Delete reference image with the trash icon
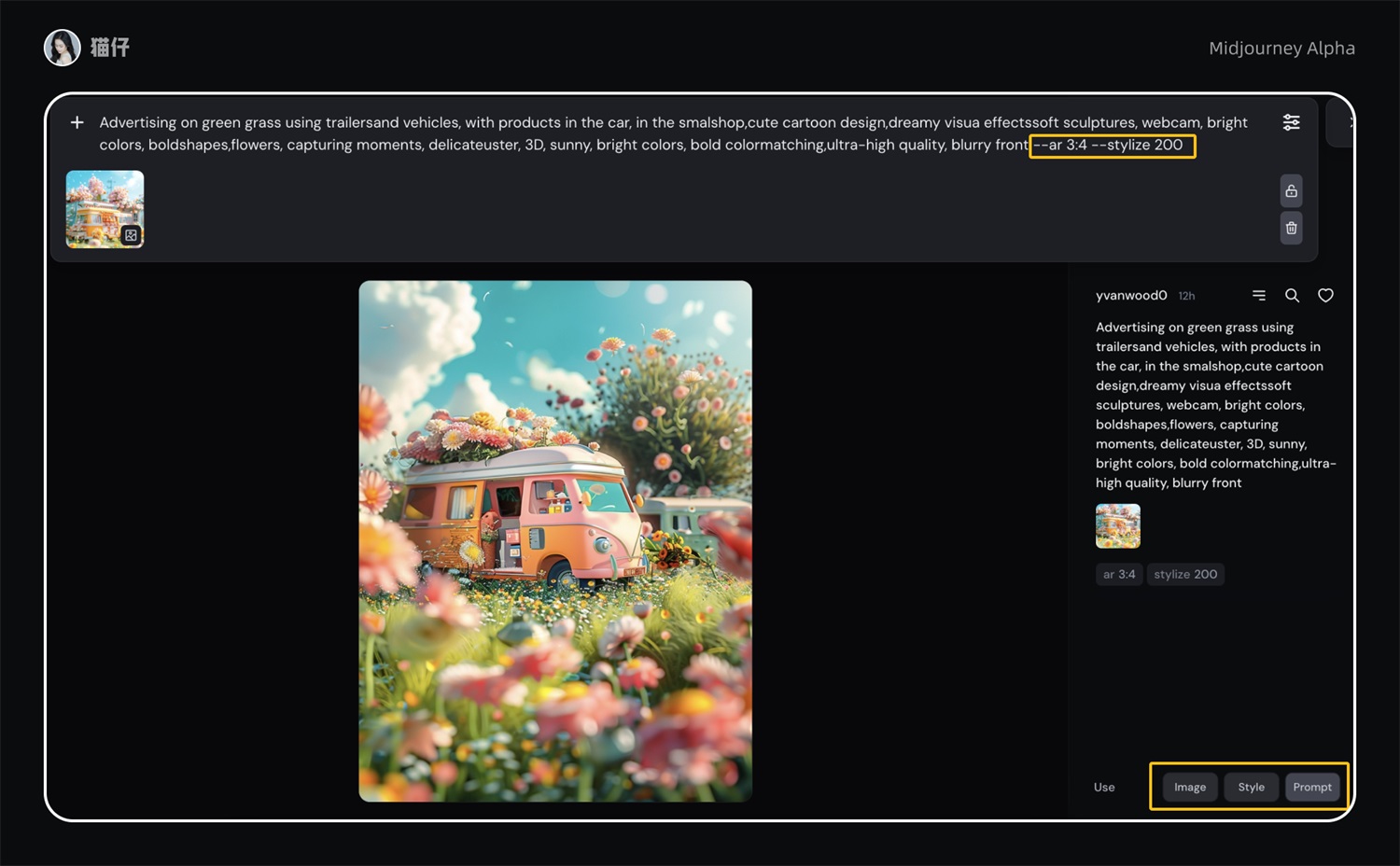The width and height of the screenshot is (1400, 866). click(x=1291, y=228)
